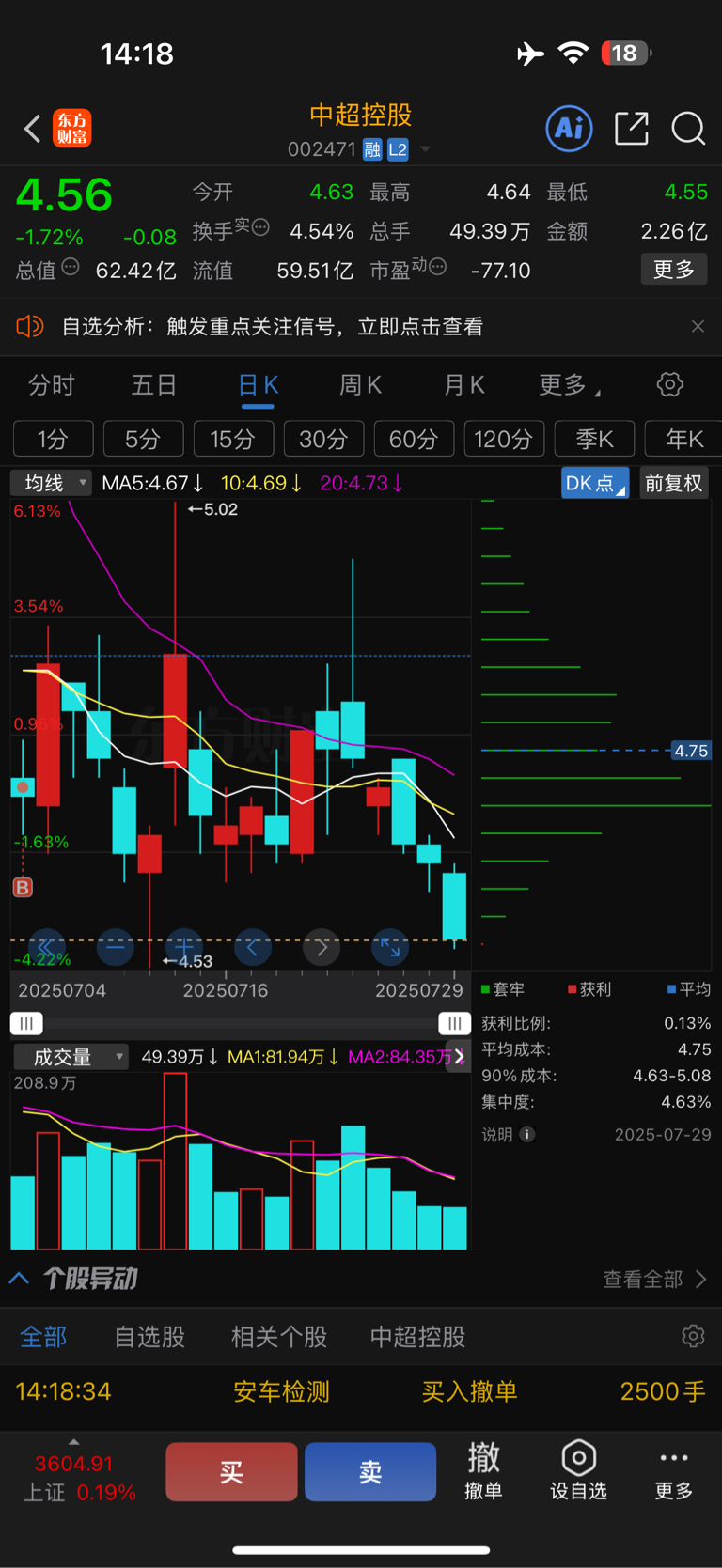The width and height of the screenshot is (722, 1568).
Task: Tap the 东方财富 app logo
Action: tap(72, 129)
